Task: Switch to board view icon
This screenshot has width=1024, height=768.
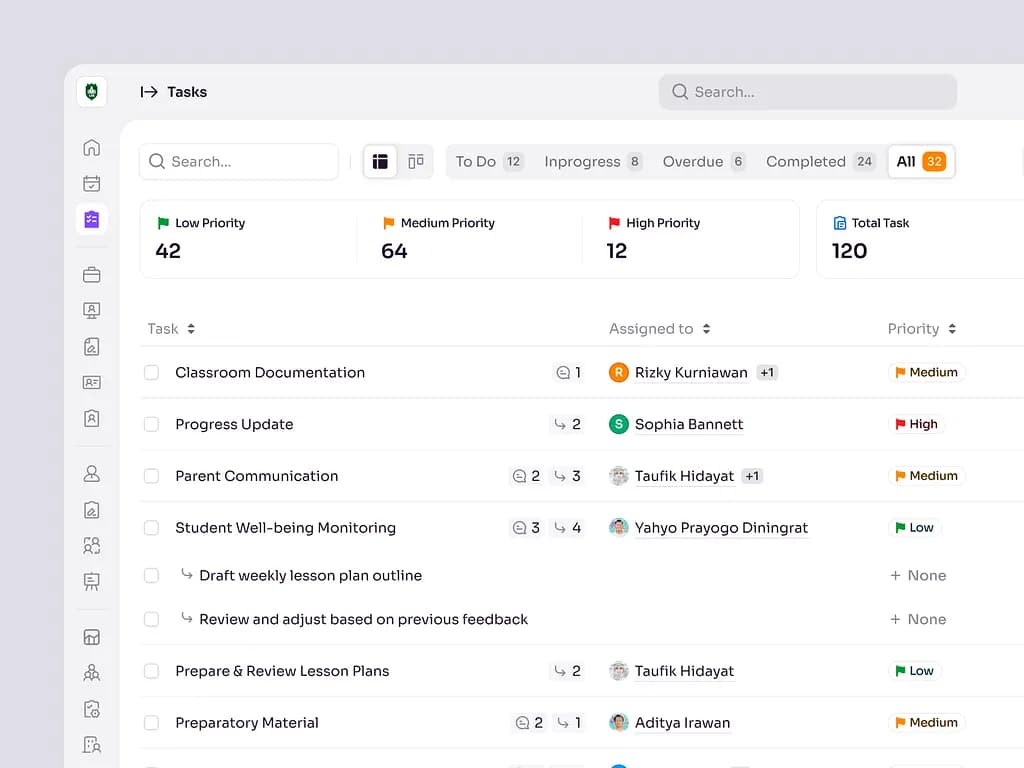Action: pos(415,161)
